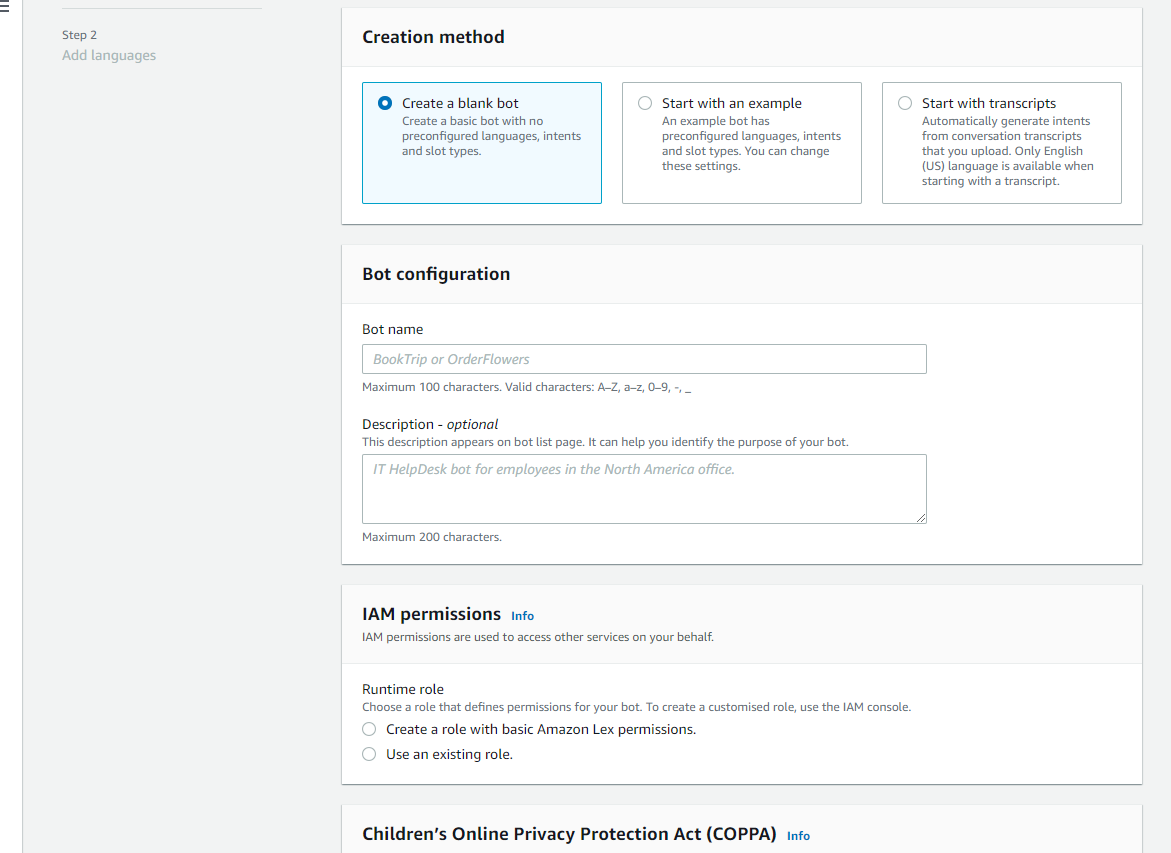Pick the Start with transcripts radio button
This screenshot has width=1171, height=853.
pyautogui.click(x=905, y=103)
